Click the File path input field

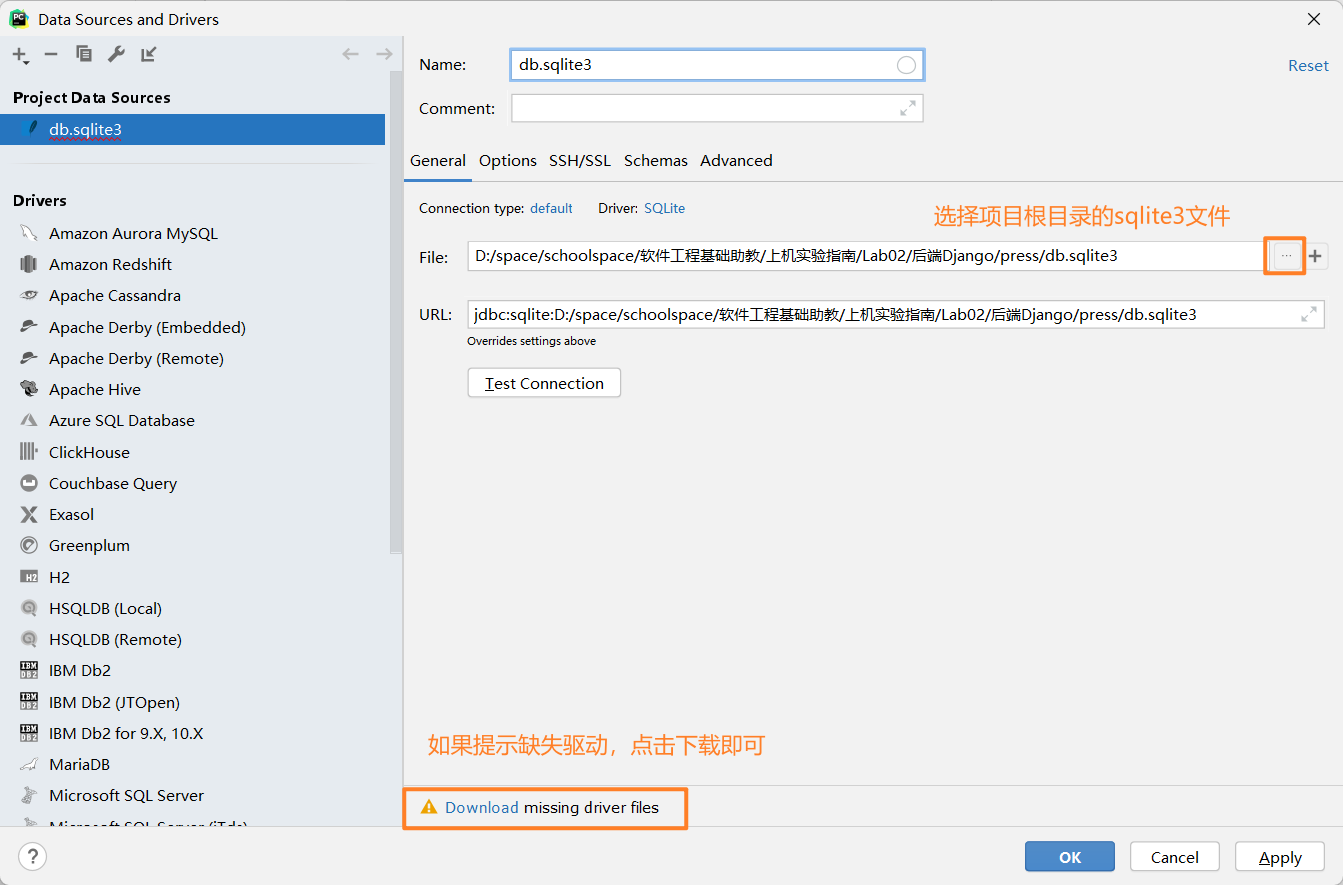point(866,256)
